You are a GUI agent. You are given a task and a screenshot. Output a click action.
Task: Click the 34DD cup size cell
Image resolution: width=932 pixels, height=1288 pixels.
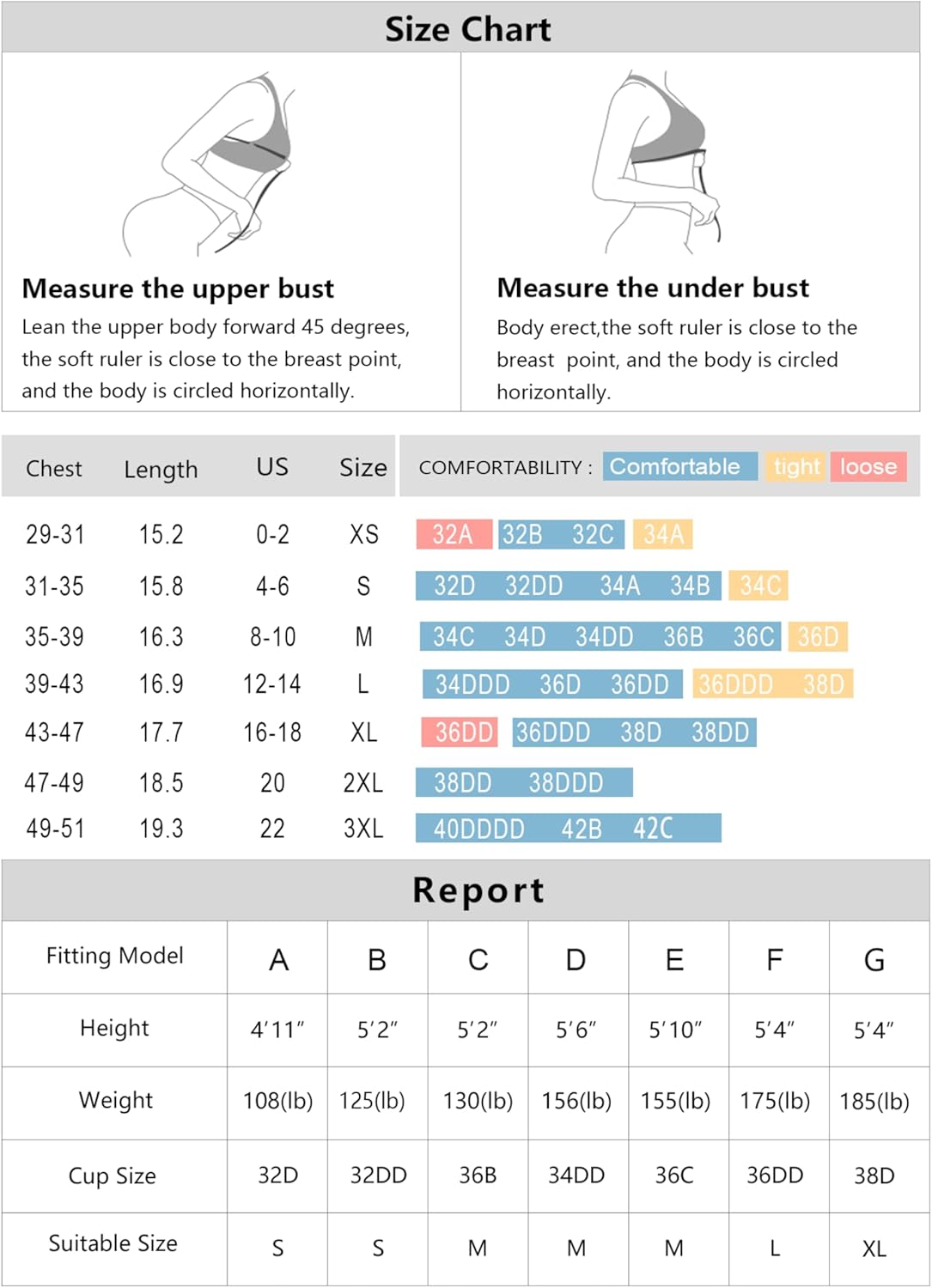576,1175
